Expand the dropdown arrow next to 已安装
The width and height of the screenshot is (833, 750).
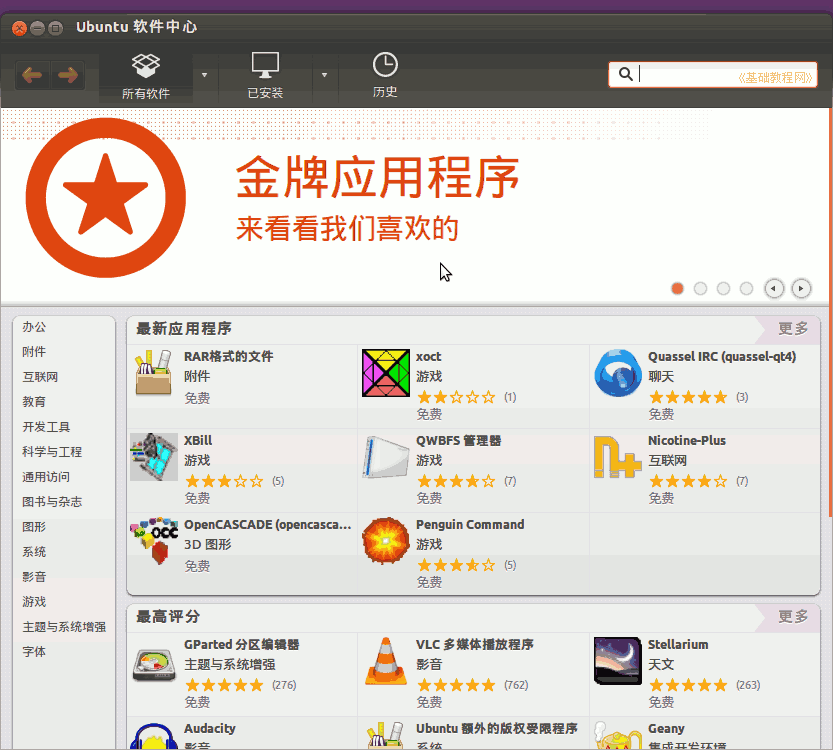324,75
